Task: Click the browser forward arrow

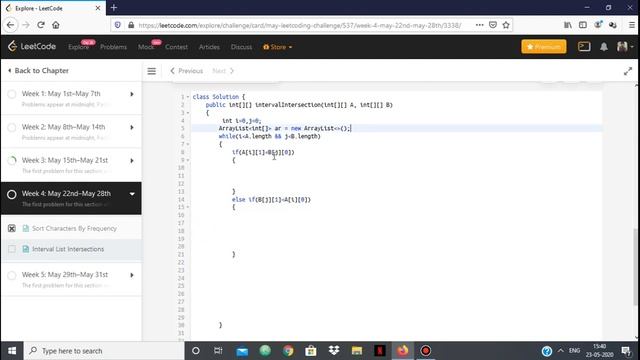Action: coord(26,25)
